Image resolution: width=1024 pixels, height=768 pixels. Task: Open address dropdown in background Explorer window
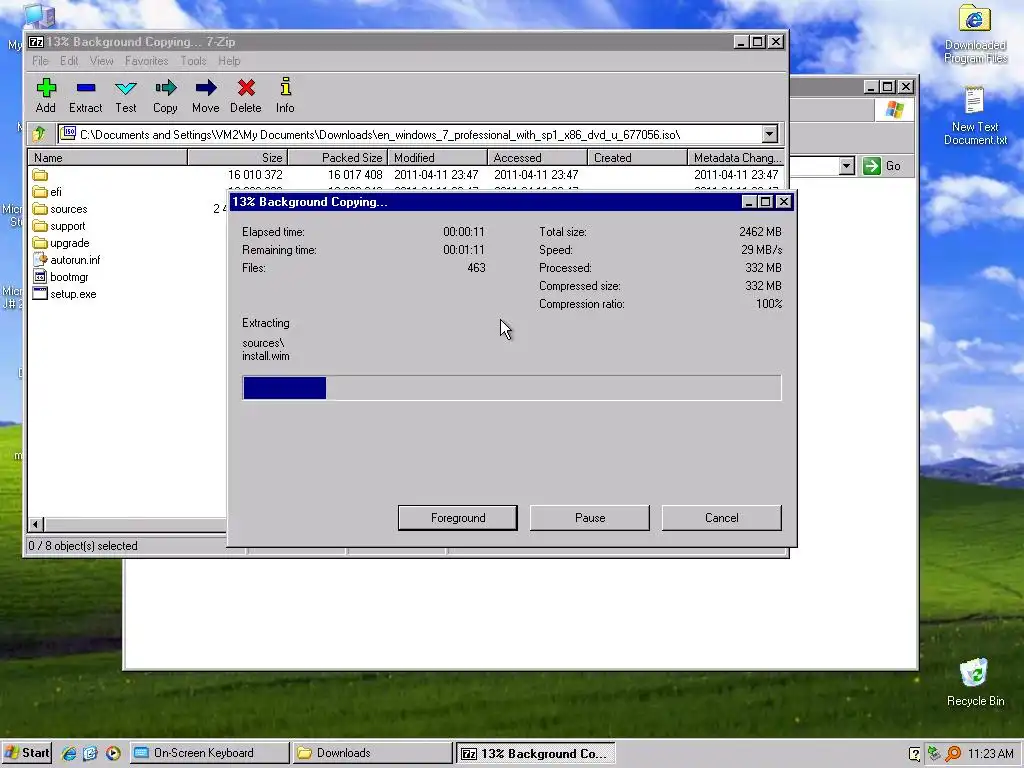pos(846,166)
